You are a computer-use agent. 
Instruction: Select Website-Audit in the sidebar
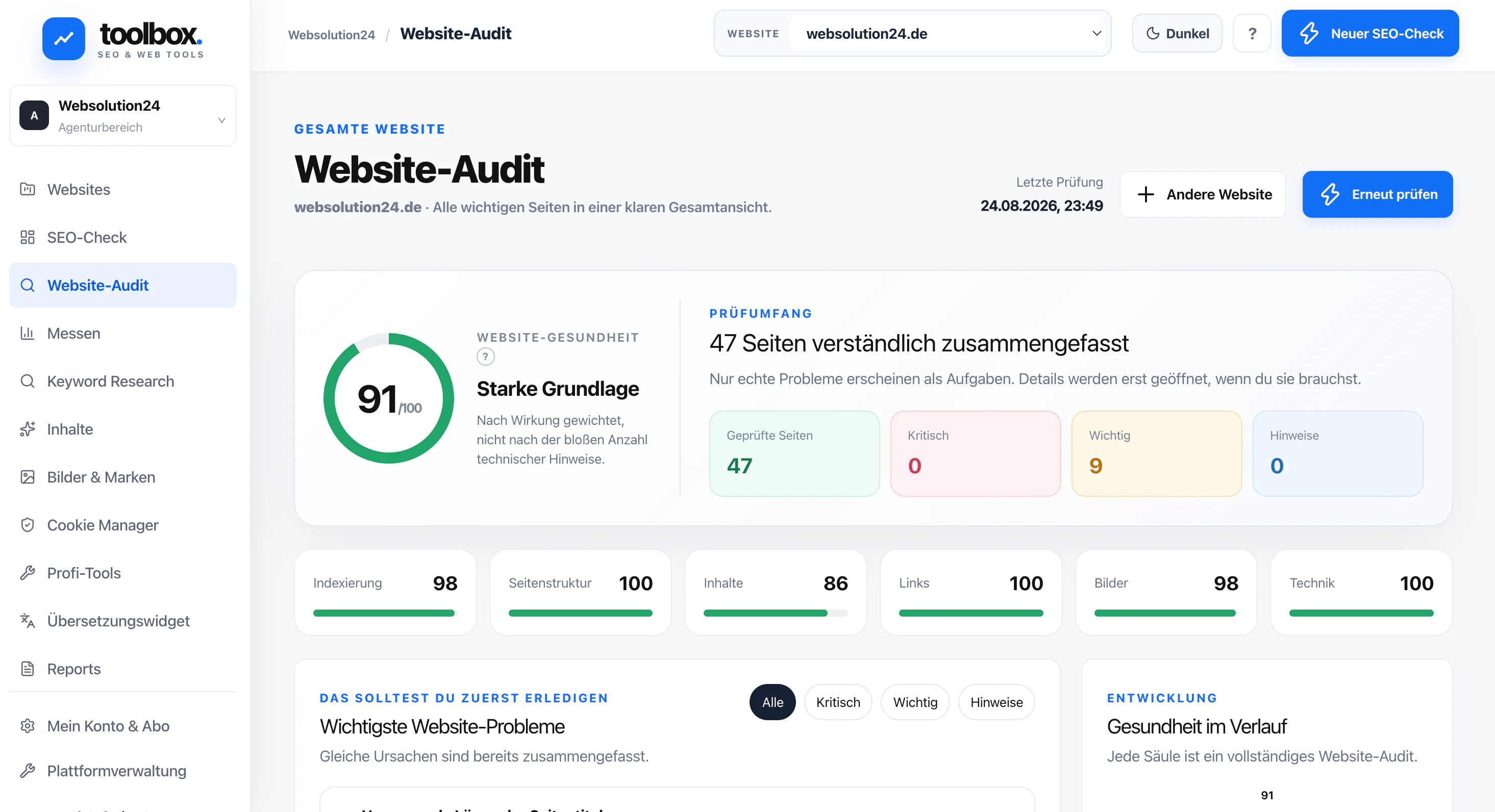click(123, 285)
